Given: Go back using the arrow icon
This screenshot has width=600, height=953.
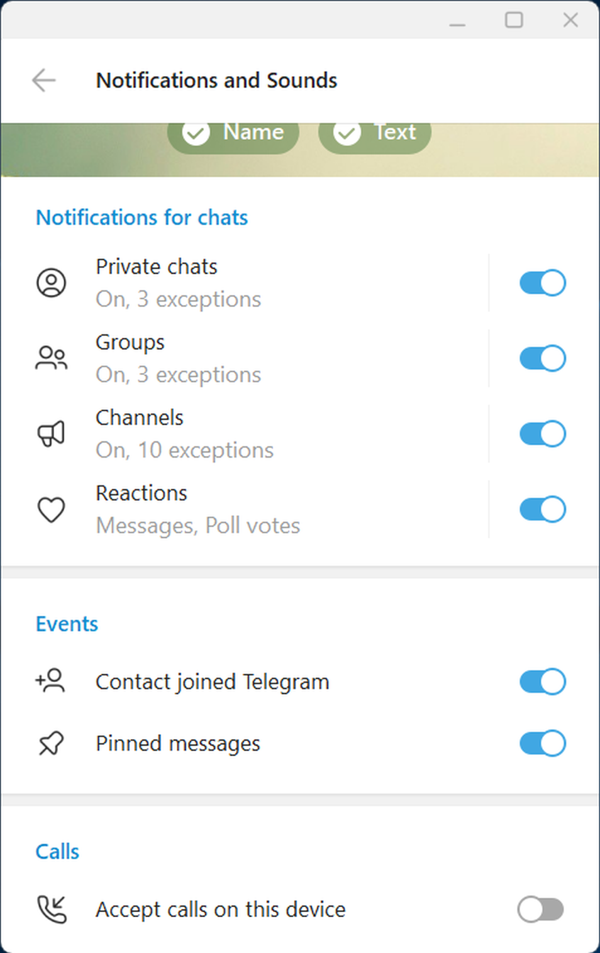Looking at the screenshot, I should pyautogui.click(x=44, y=81).
